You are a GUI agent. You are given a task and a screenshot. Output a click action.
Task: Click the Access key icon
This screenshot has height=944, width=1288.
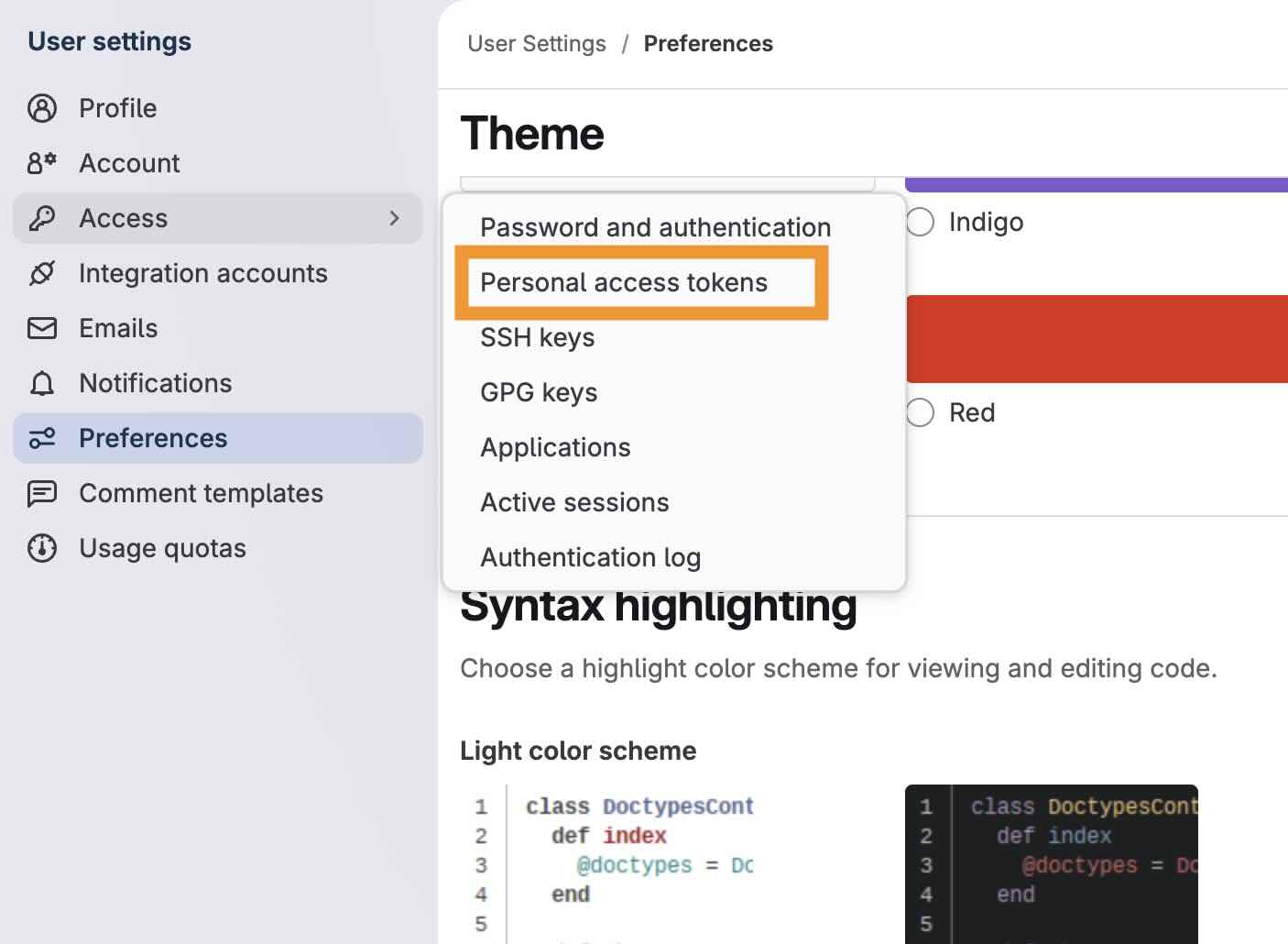[42, 218]
